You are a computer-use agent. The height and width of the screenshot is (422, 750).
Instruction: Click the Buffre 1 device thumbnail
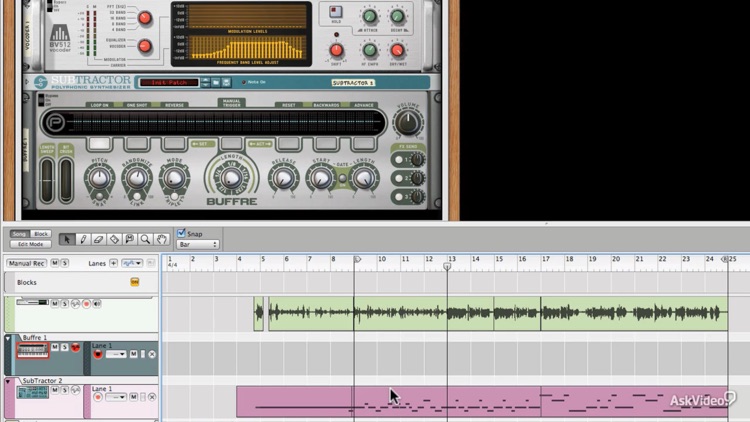pos(33,351)
